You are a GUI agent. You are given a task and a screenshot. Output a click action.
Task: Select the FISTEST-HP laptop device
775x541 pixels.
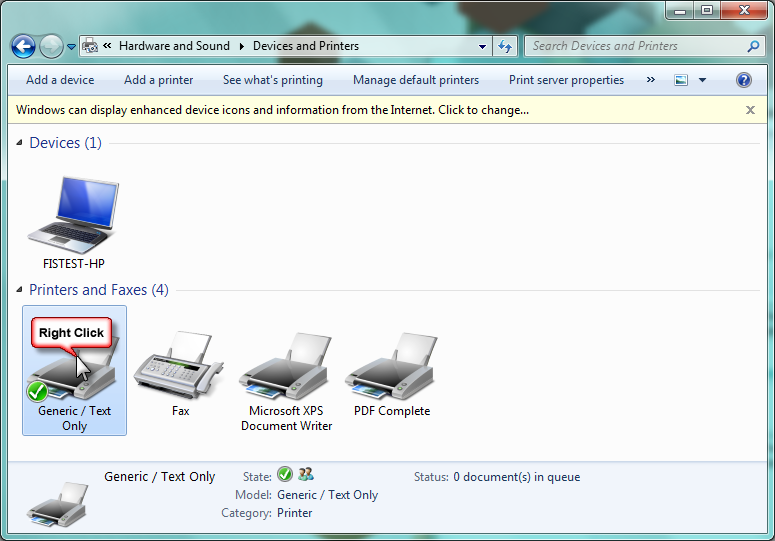(74, 222)
